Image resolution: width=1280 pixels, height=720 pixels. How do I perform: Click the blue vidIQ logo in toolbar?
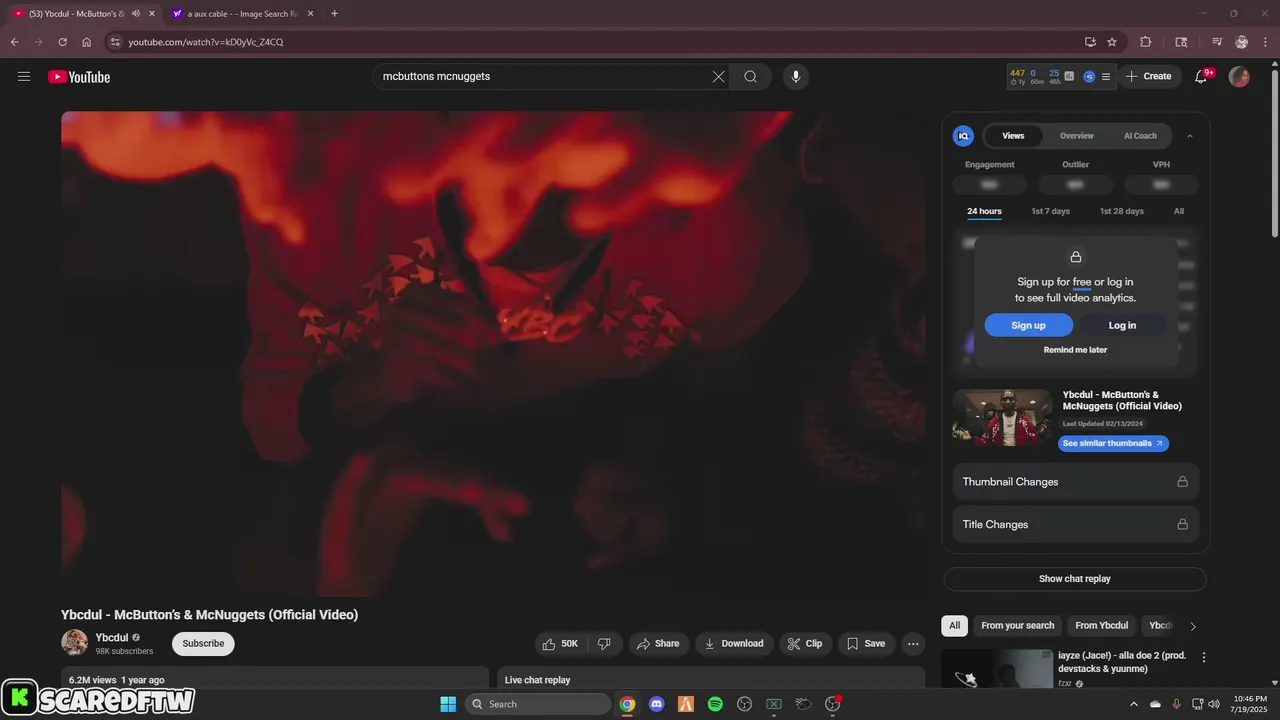(1089, 76)
